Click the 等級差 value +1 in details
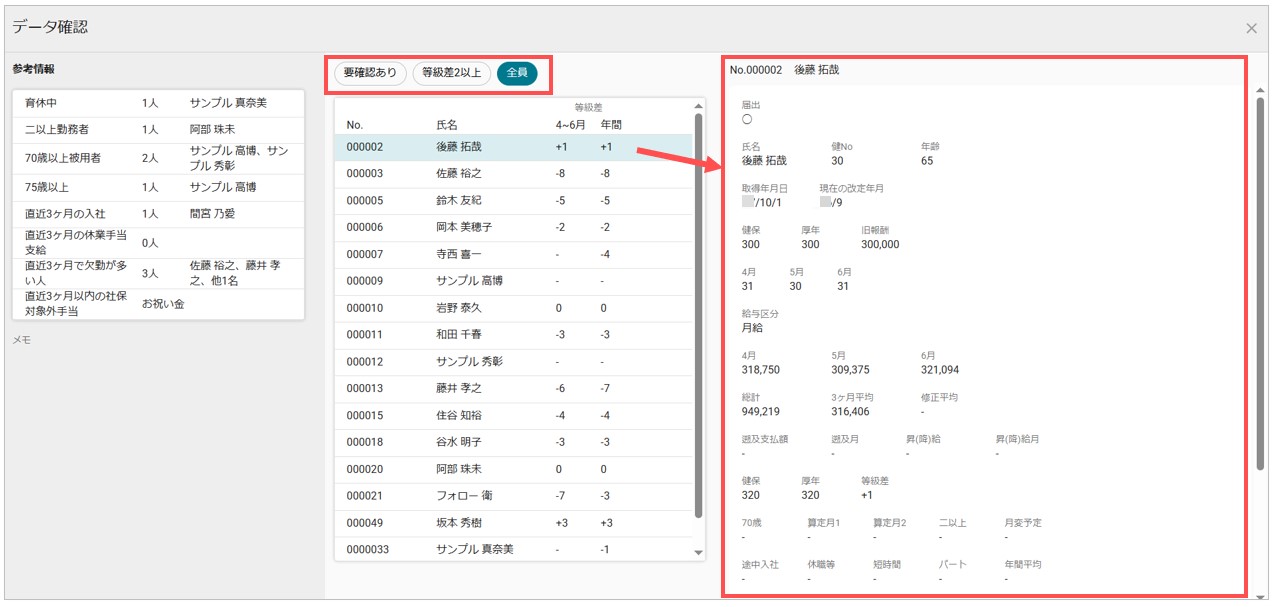1273x607 pixels. tap(867, 495)
